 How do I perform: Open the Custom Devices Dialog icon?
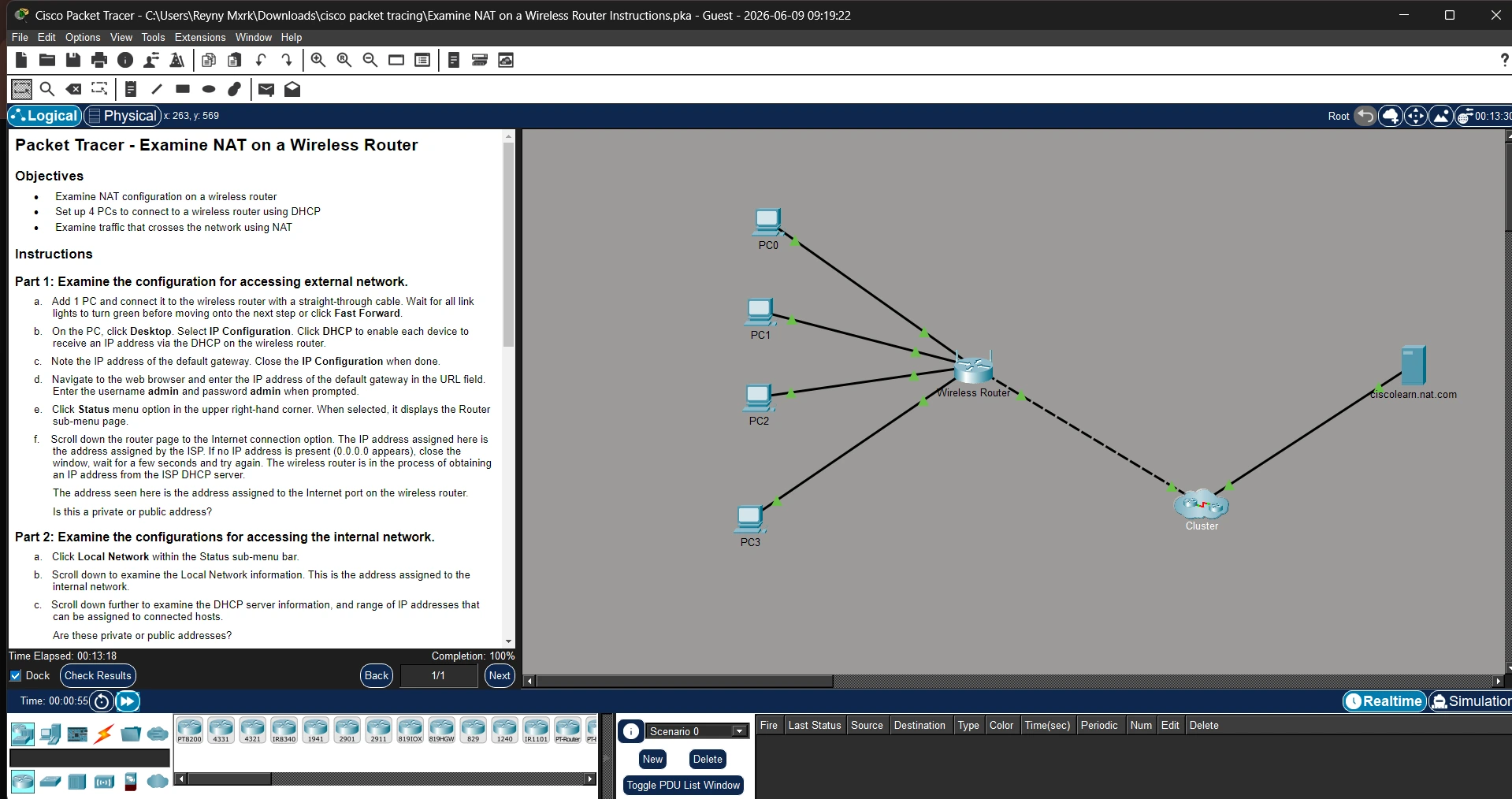click(x=480, y=60)
